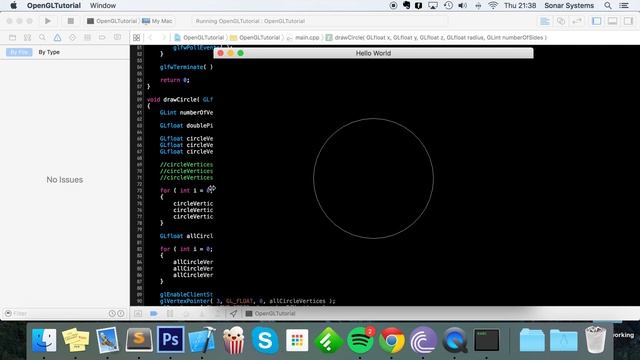This screenshot has width=640, height=360.
Task: Go back in editor history
Action: point(150,38)
